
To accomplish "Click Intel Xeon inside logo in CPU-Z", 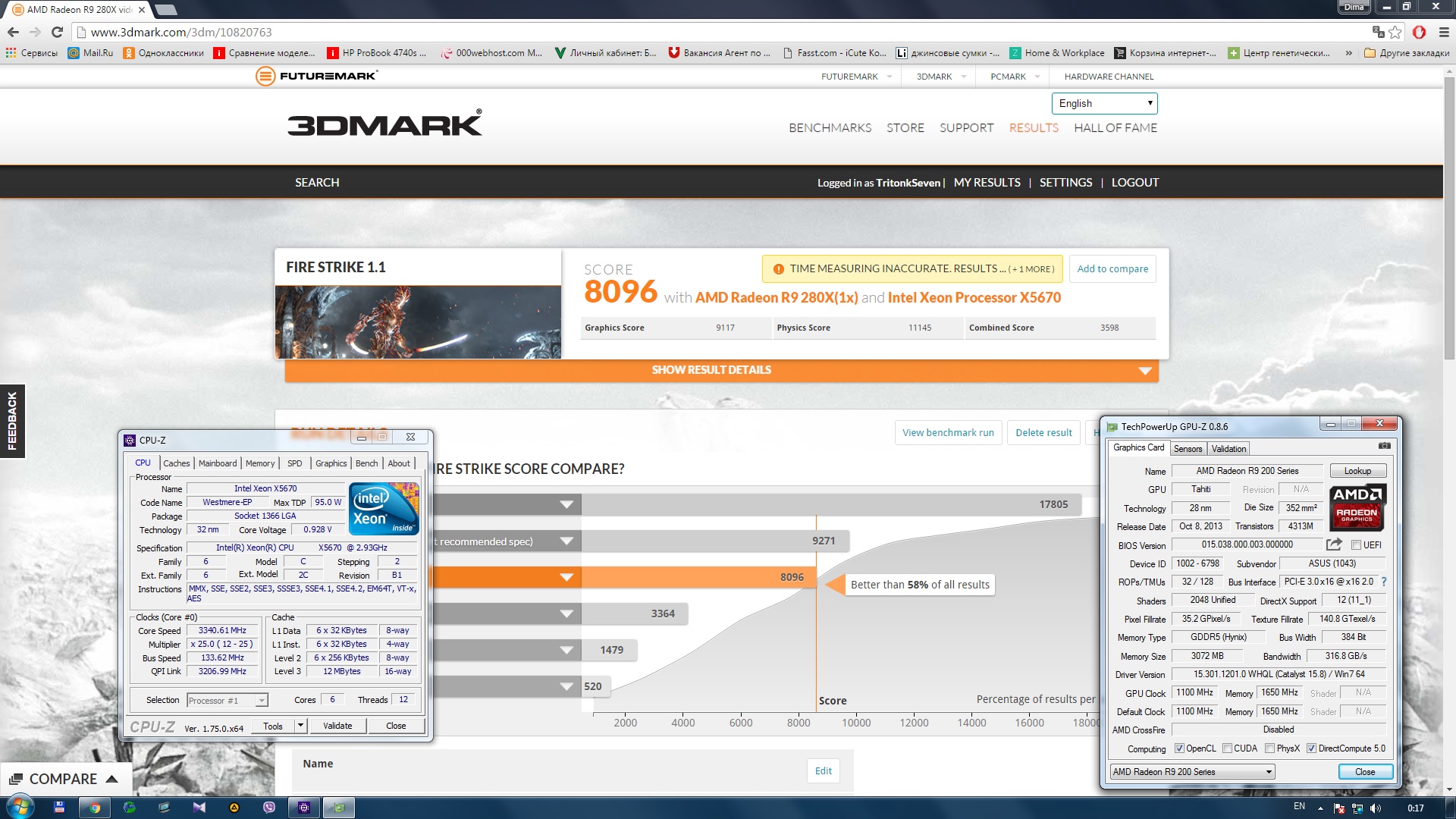I will [x=383, y=509].
